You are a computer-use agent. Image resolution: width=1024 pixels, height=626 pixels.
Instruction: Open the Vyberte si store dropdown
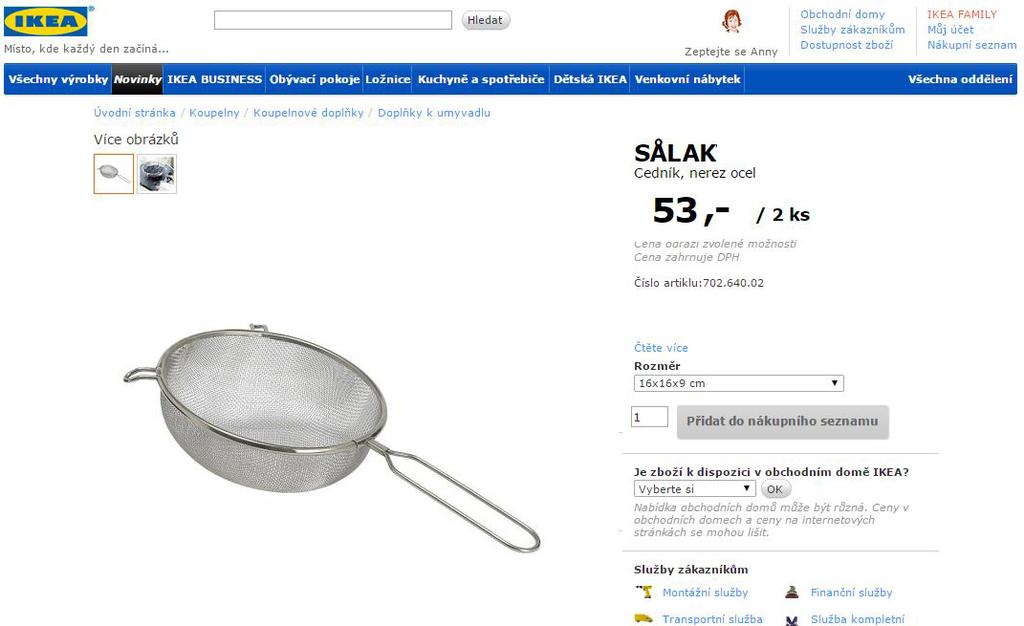[x=694, y=489]
